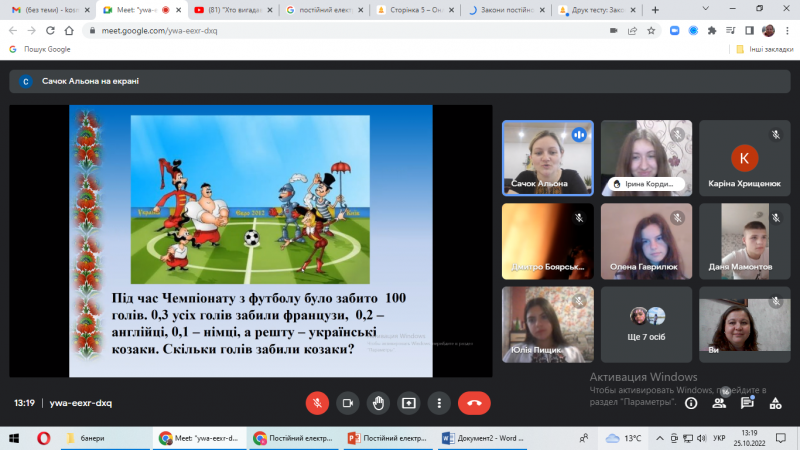Open Інші закладки folder
Image resolution: width=800 pixels, height=450 pixels.
tap(765, 49)
